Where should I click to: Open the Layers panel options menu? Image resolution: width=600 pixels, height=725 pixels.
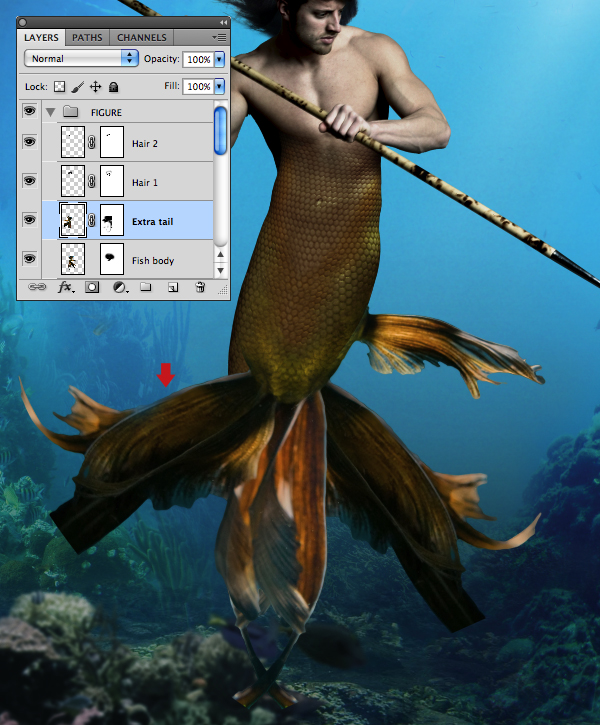point(219,37)
